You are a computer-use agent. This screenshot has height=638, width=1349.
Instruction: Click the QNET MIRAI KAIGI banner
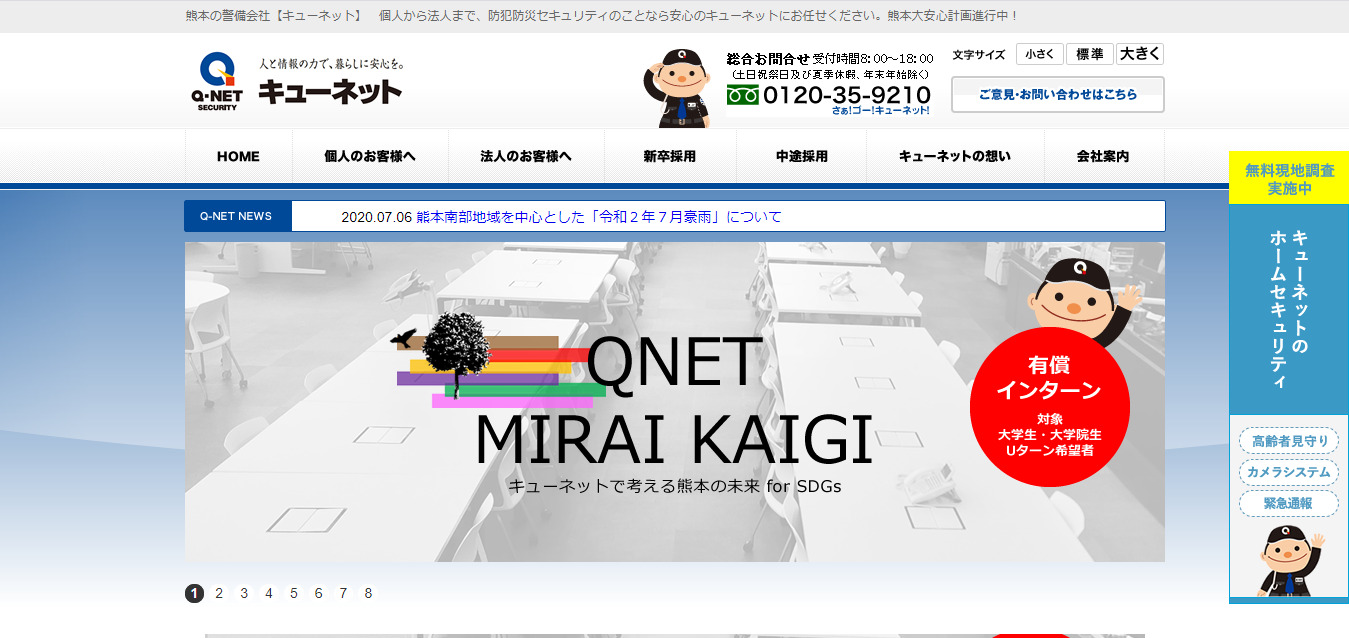(x=674, y=402)
